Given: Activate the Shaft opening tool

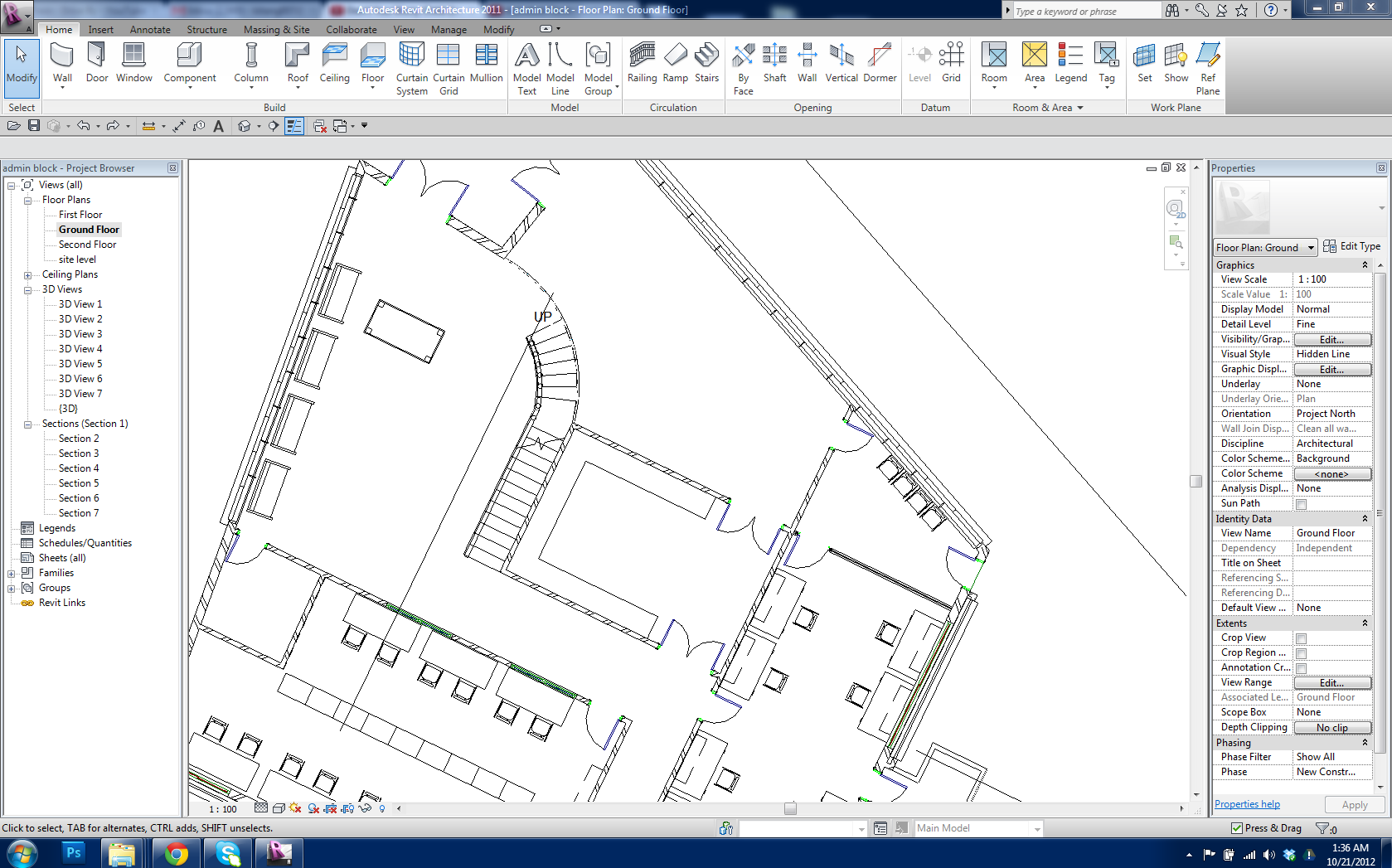Looking at the screenshot, I should 774,64.
